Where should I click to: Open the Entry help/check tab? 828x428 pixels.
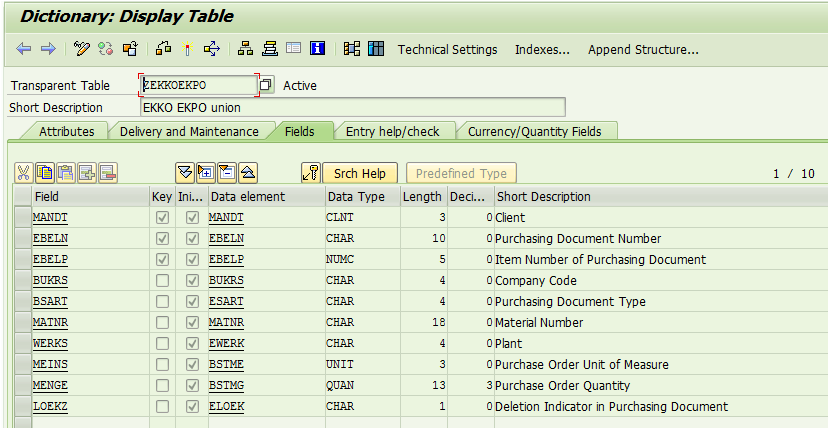point(392,131)
